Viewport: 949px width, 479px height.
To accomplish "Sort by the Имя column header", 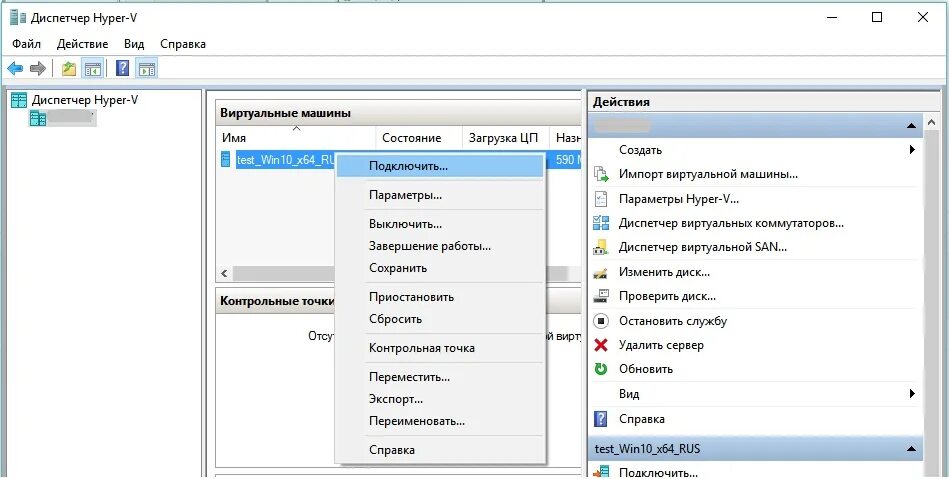I will [x=296, y=138].
